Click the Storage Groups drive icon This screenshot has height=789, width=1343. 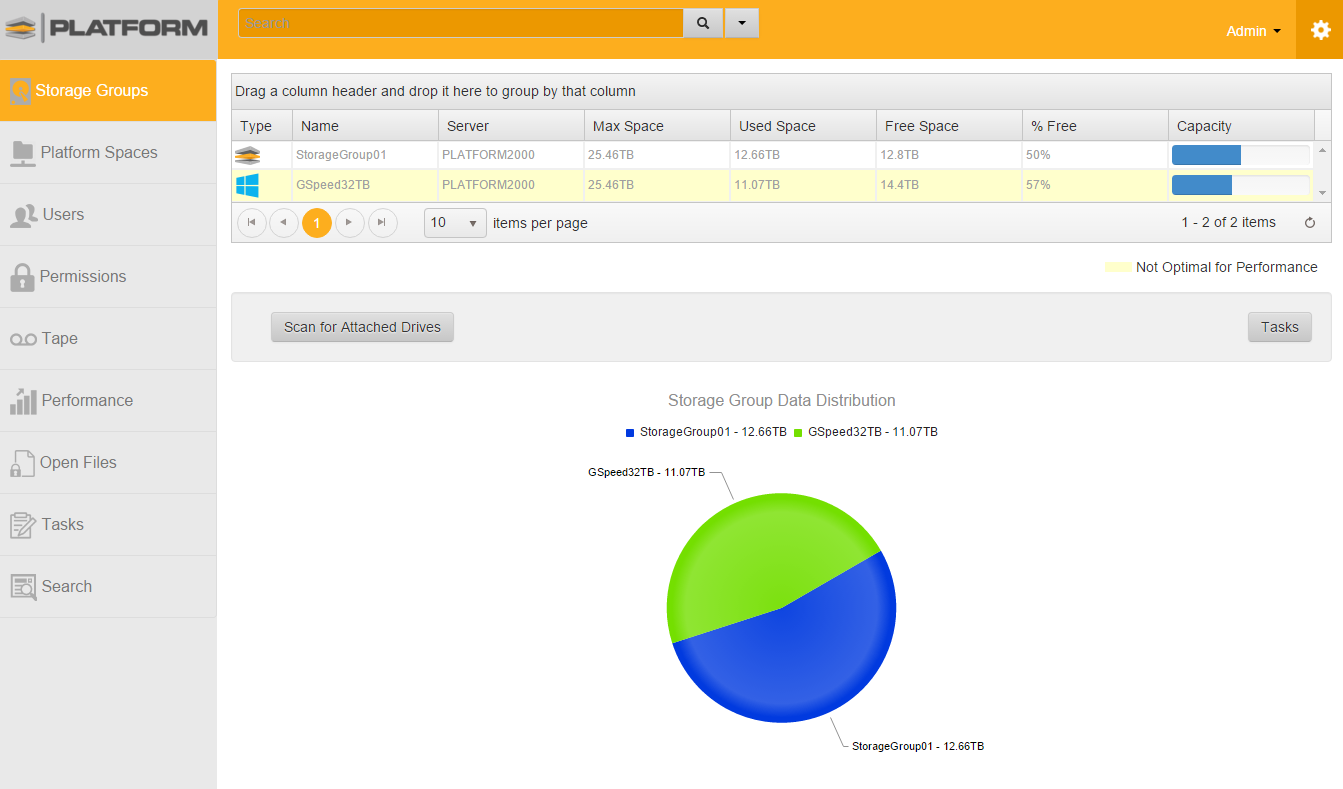pos(20,91)
